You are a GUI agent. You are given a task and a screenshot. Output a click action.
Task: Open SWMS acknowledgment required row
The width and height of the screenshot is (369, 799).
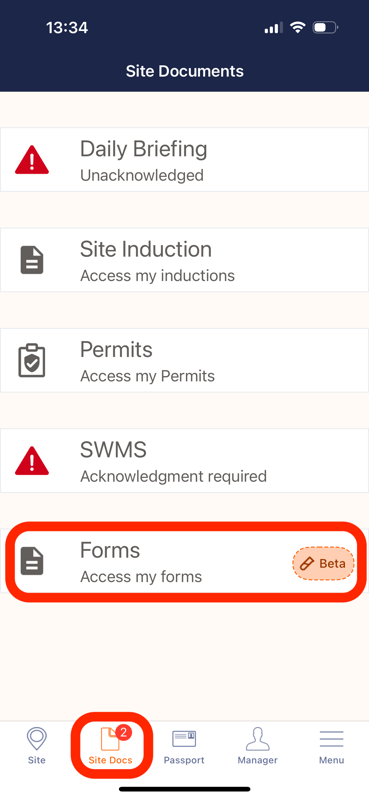[x=184, y=461]
